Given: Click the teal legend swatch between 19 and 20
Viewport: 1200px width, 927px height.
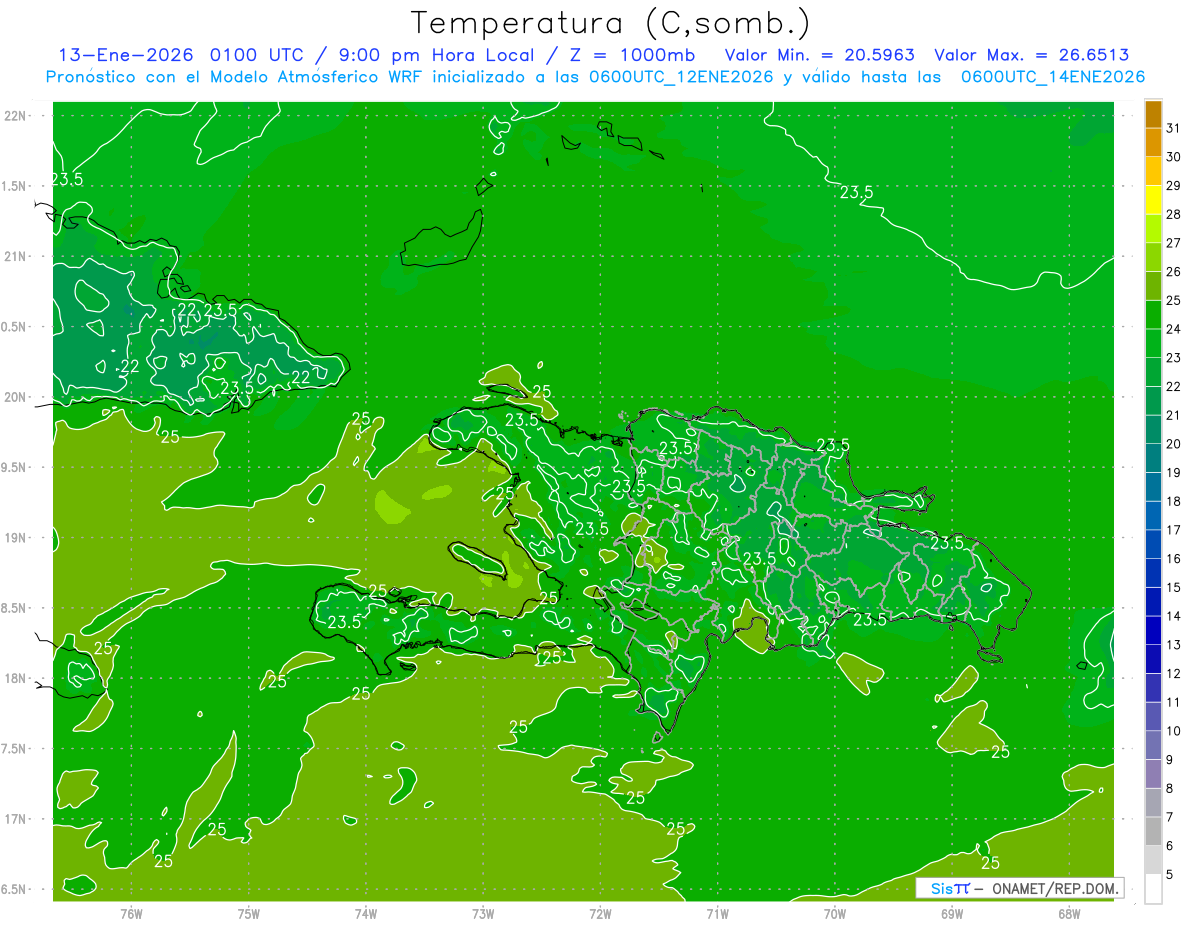Looking at the screenshot, I should point(1154,459).
